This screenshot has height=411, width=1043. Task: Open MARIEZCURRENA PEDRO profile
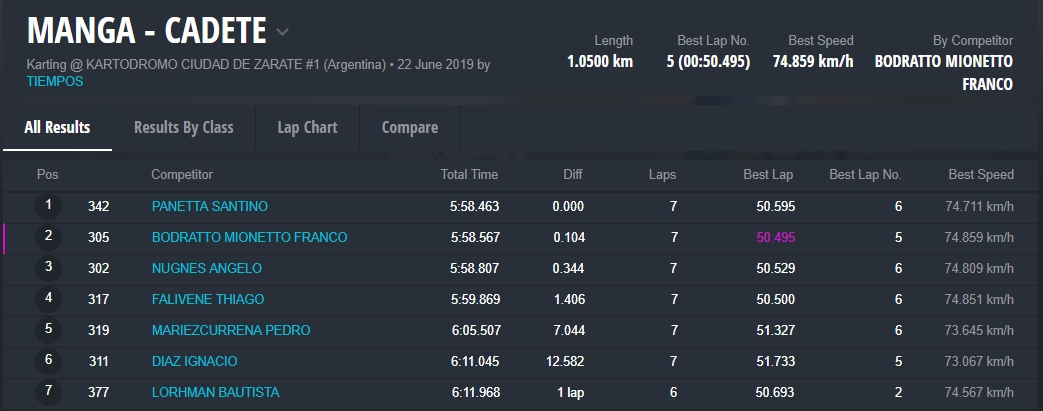click(230, 330)
